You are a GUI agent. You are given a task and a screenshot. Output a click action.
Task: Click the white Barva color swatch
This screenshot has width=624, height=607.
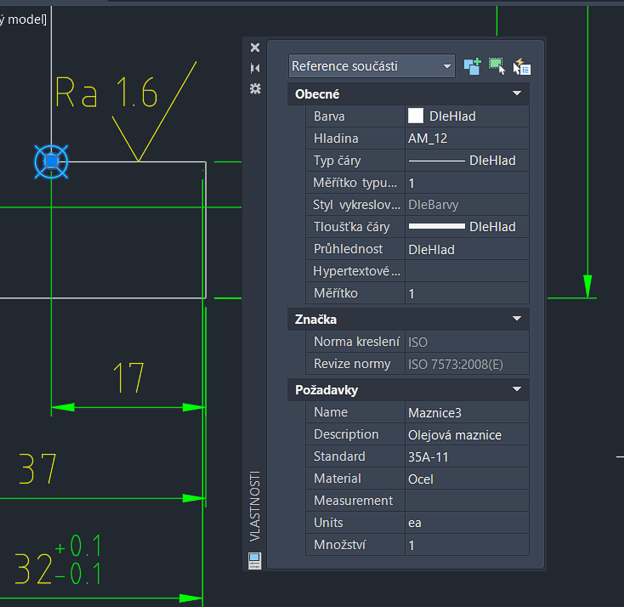[415, 116]
